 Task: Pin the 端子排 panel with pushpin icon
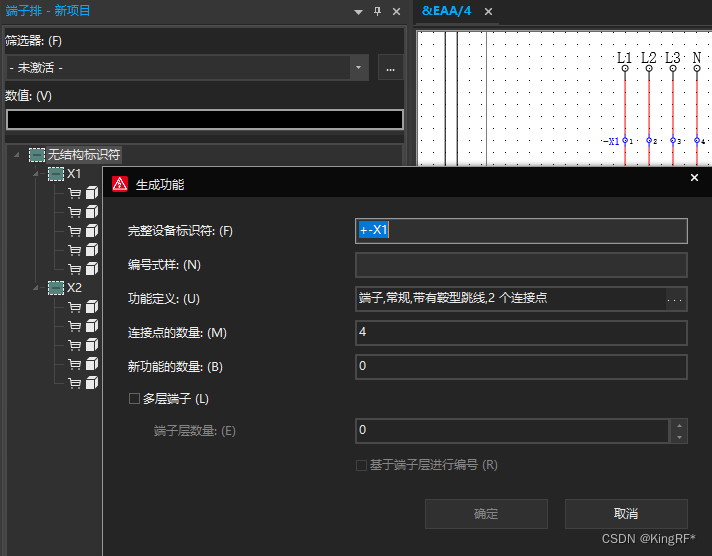(x=377, y=11)
